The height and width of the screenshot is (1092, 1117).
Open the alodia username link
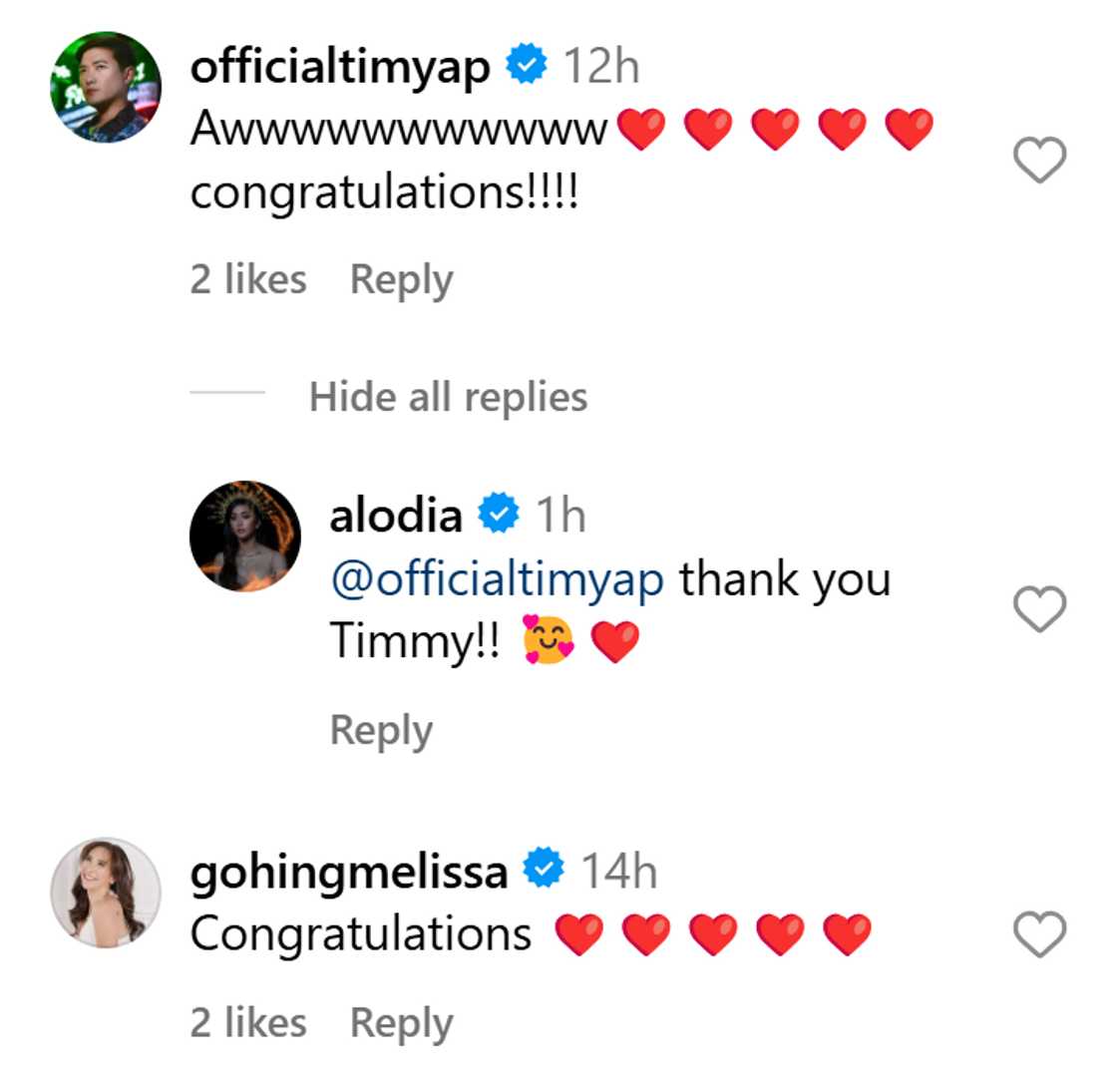(396, 516)
